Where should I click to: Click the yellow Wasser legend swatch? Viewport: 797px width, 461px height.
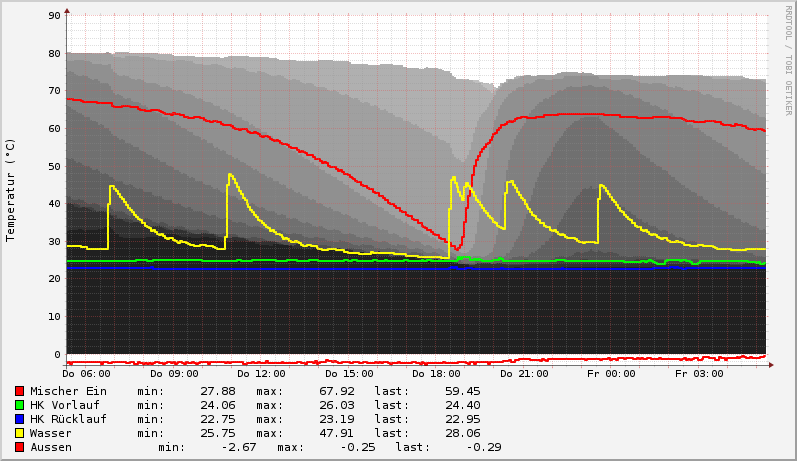19,433
